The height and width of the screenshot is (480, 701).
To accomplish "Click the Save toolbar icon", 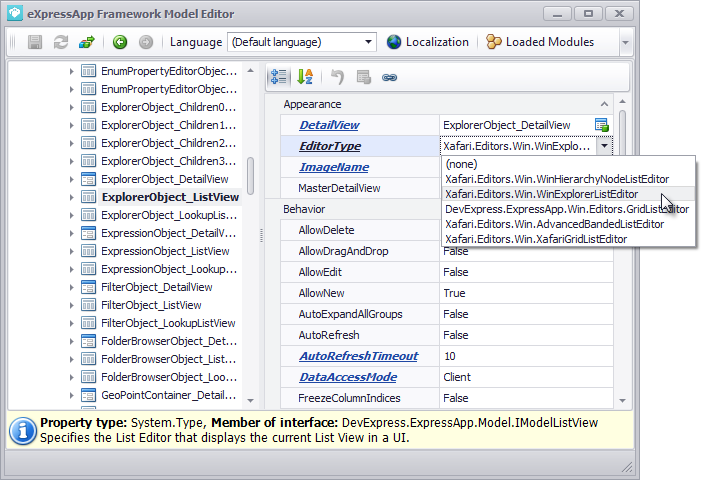I will tap(35, 42).
